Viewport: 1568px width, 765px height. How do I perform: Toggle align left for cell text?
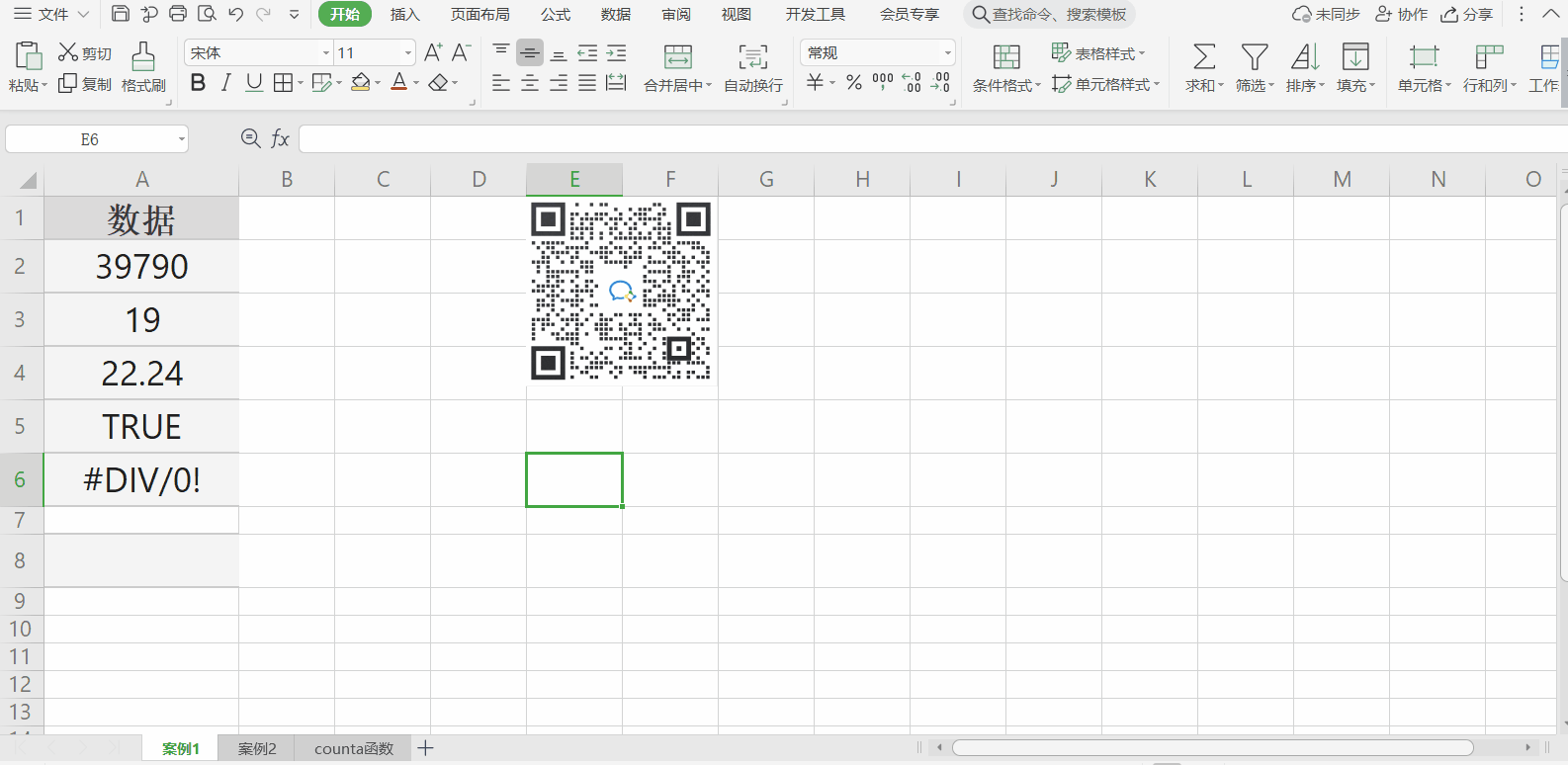pyautogui.click(x=501, y=83)
